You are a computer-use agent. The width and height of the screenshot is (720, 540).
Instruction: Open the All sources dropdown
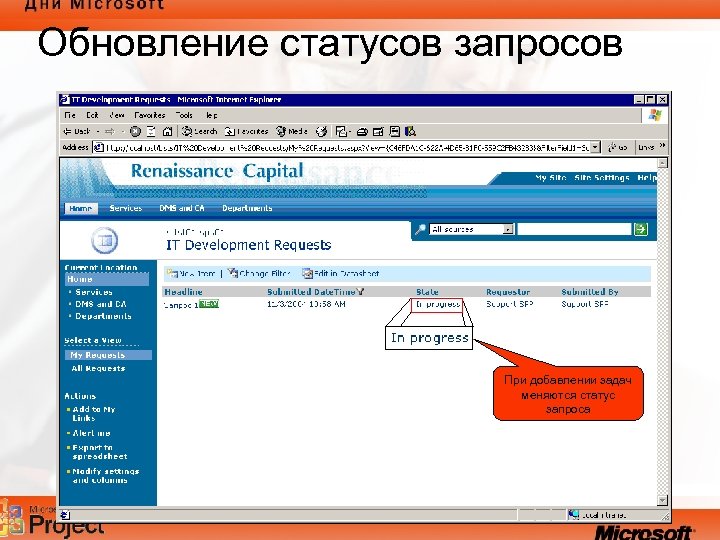[x=508, y=229]
